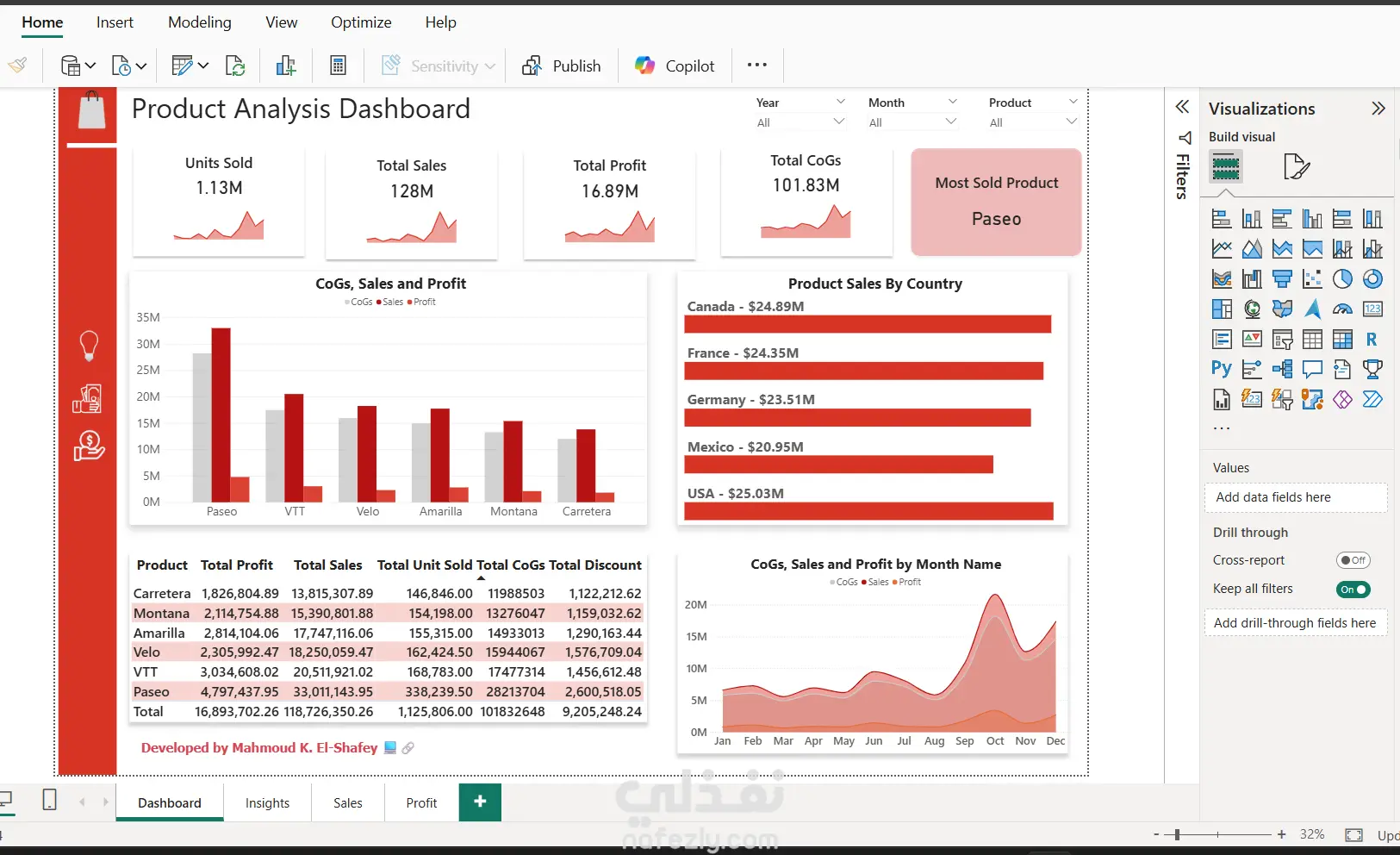Choose the Pie chart visual
The width and height of the screenshot is (1400, 855).
(x=1342, y=279)
